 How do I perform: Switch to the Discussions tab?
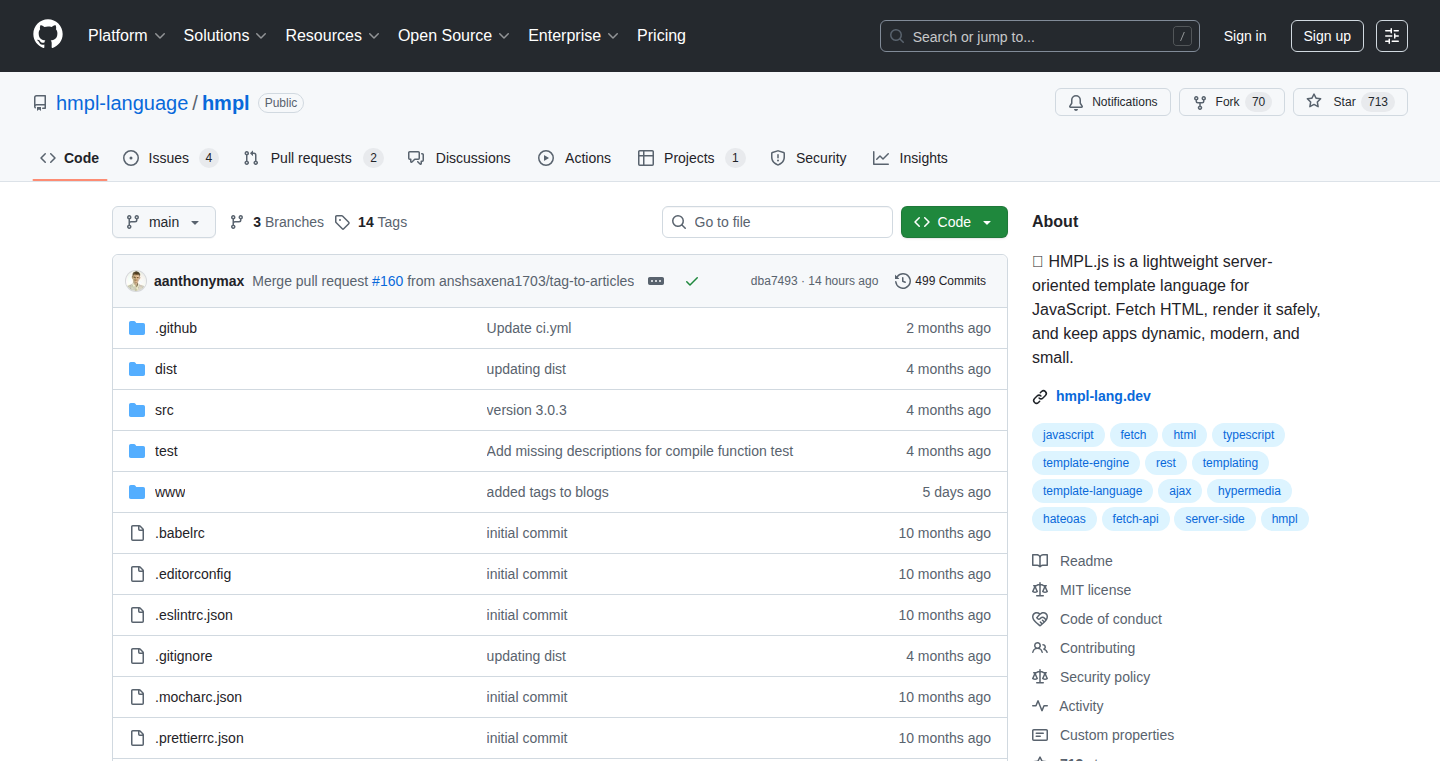[459, 158]
